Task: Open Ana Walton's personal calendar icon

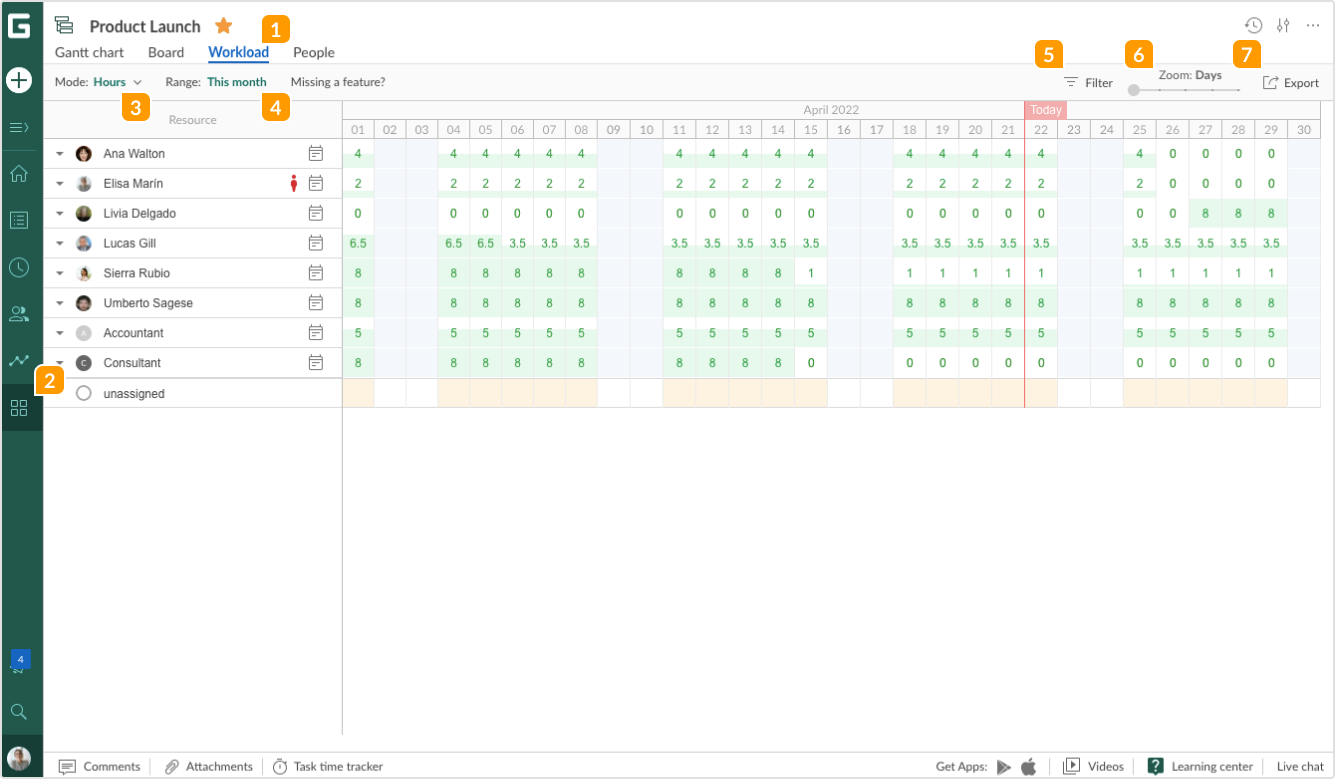Action: [x=317, y=153]
